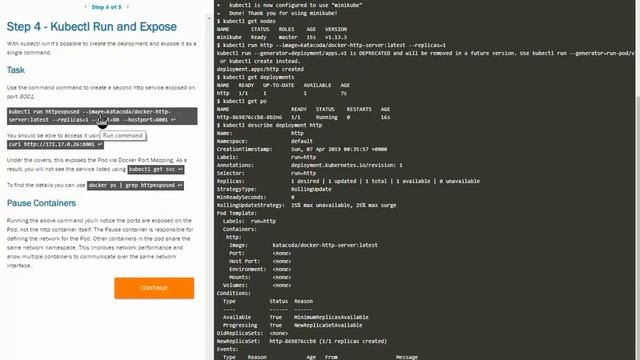This screenshot has width=640, height=360.
Task: Click the 'Replicas:' status line in terminal
Action: click(348, 181)
